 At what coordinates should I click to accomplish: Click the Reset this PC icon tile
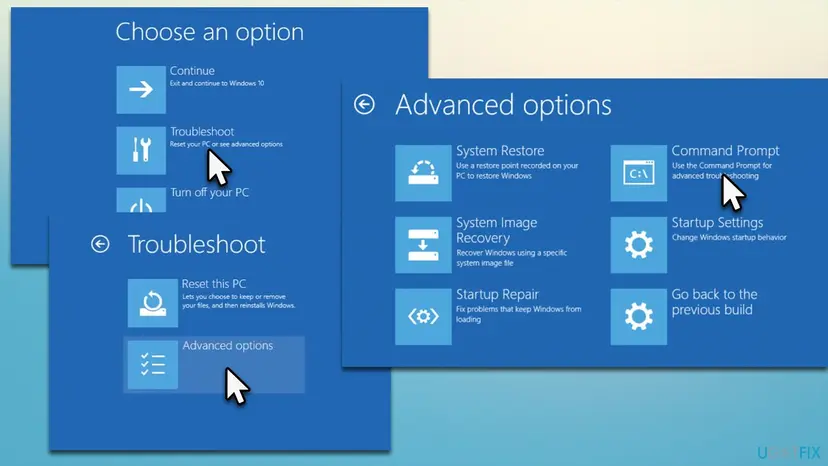point(153,303)
